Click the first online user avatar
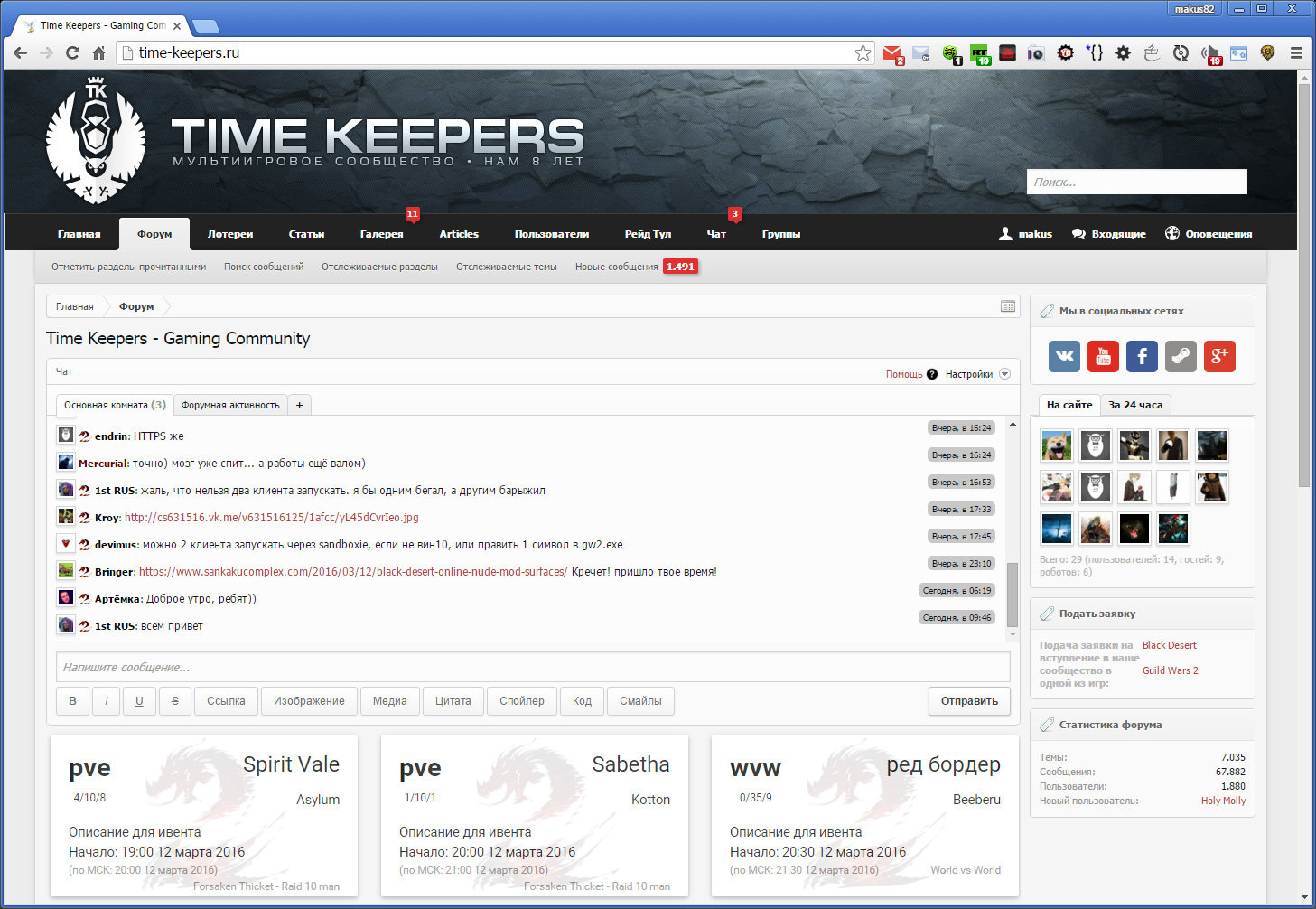The height and width of the screenshot is (909, 1316). (1056, 445)
